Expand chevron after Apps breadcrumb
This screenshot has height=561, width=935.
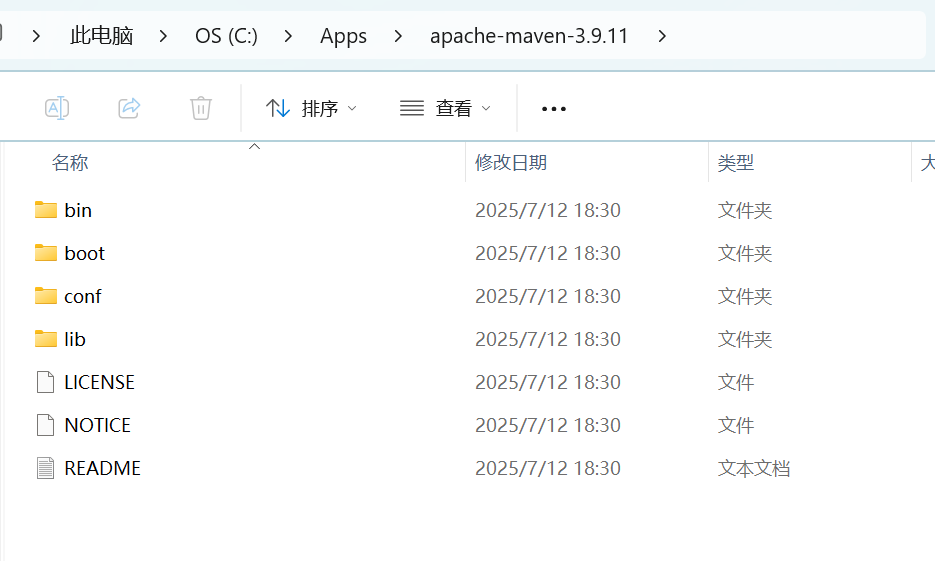398,36
